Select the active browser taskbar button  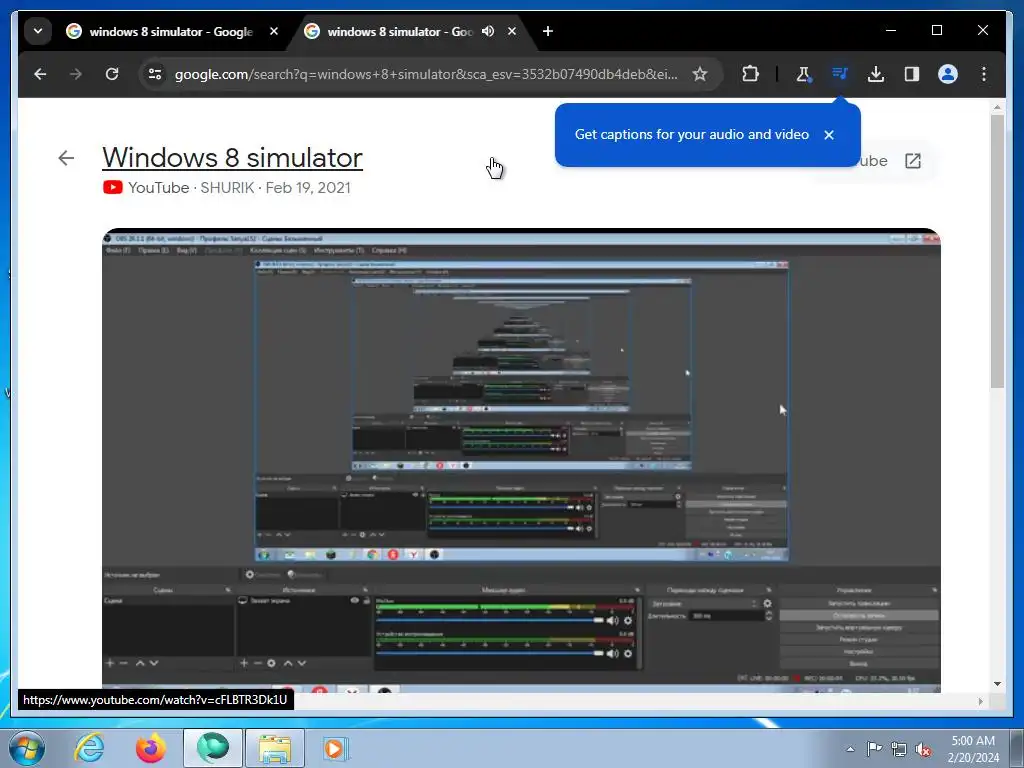[x=213, y=748]
